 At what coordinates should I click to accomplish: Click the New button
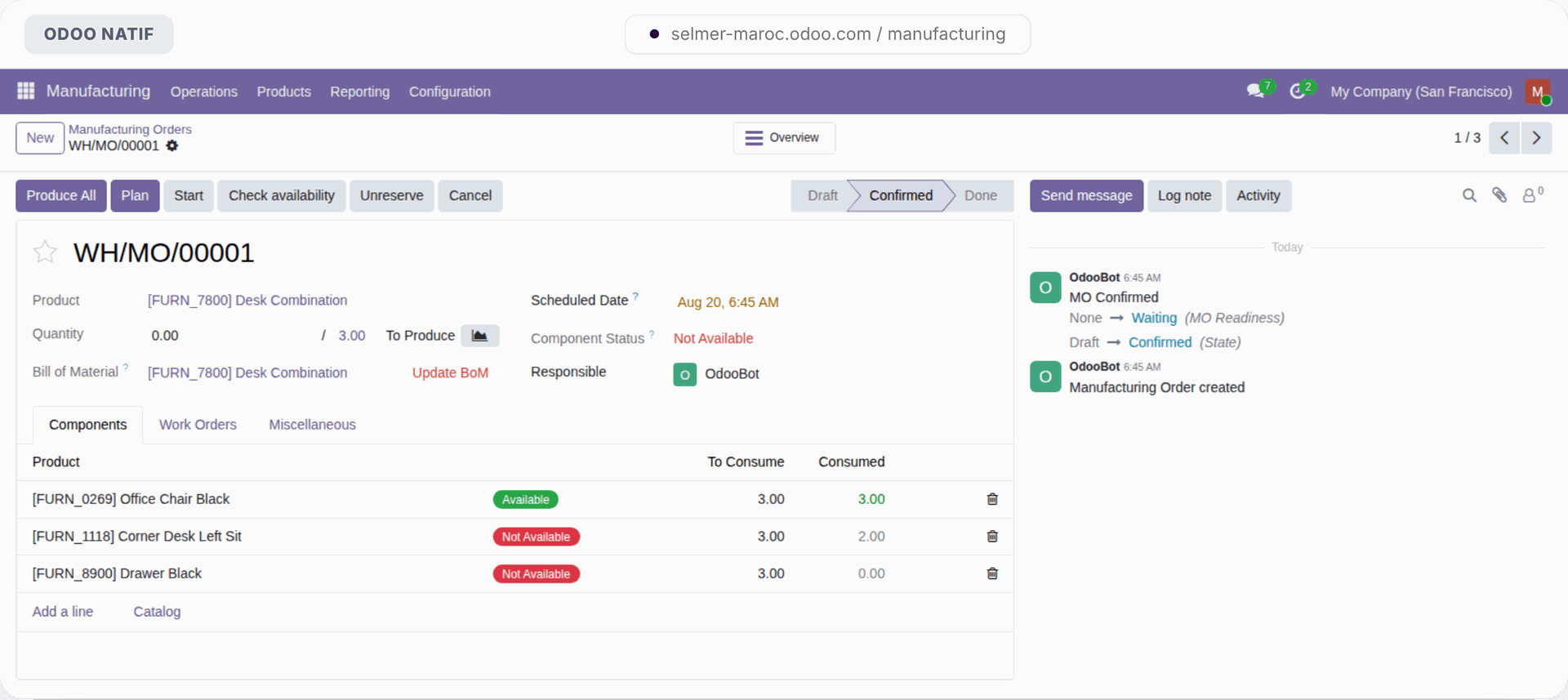(x=40, y=138)
